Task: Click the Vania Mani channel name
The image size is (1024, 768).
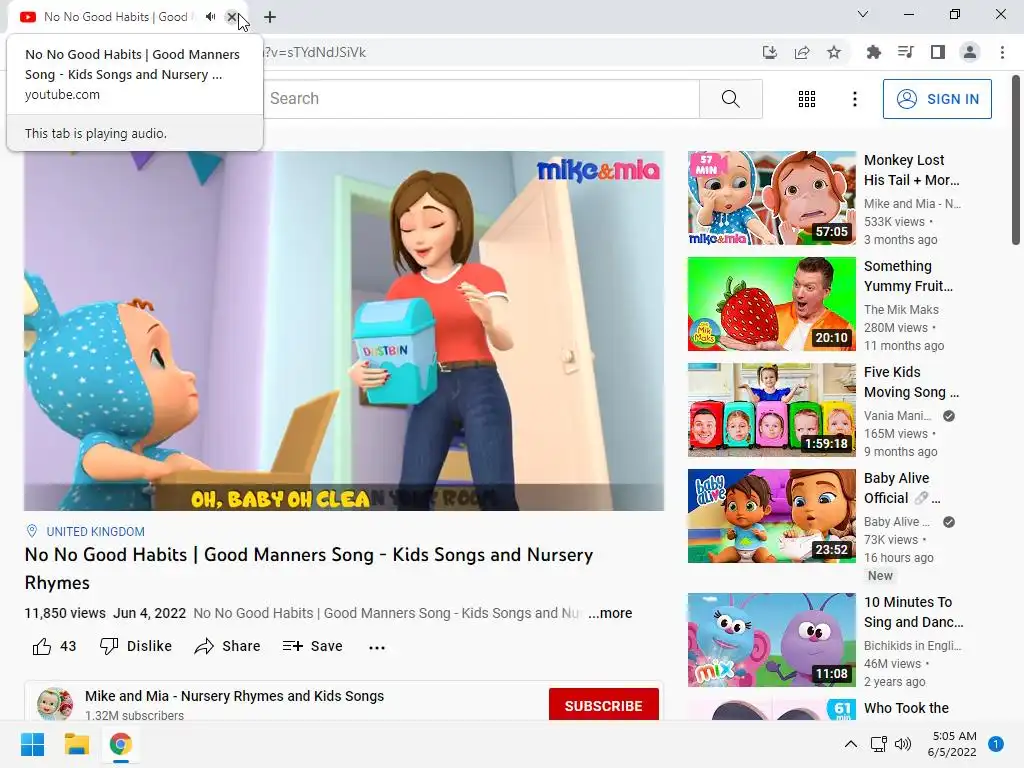Action: point(897,416)
